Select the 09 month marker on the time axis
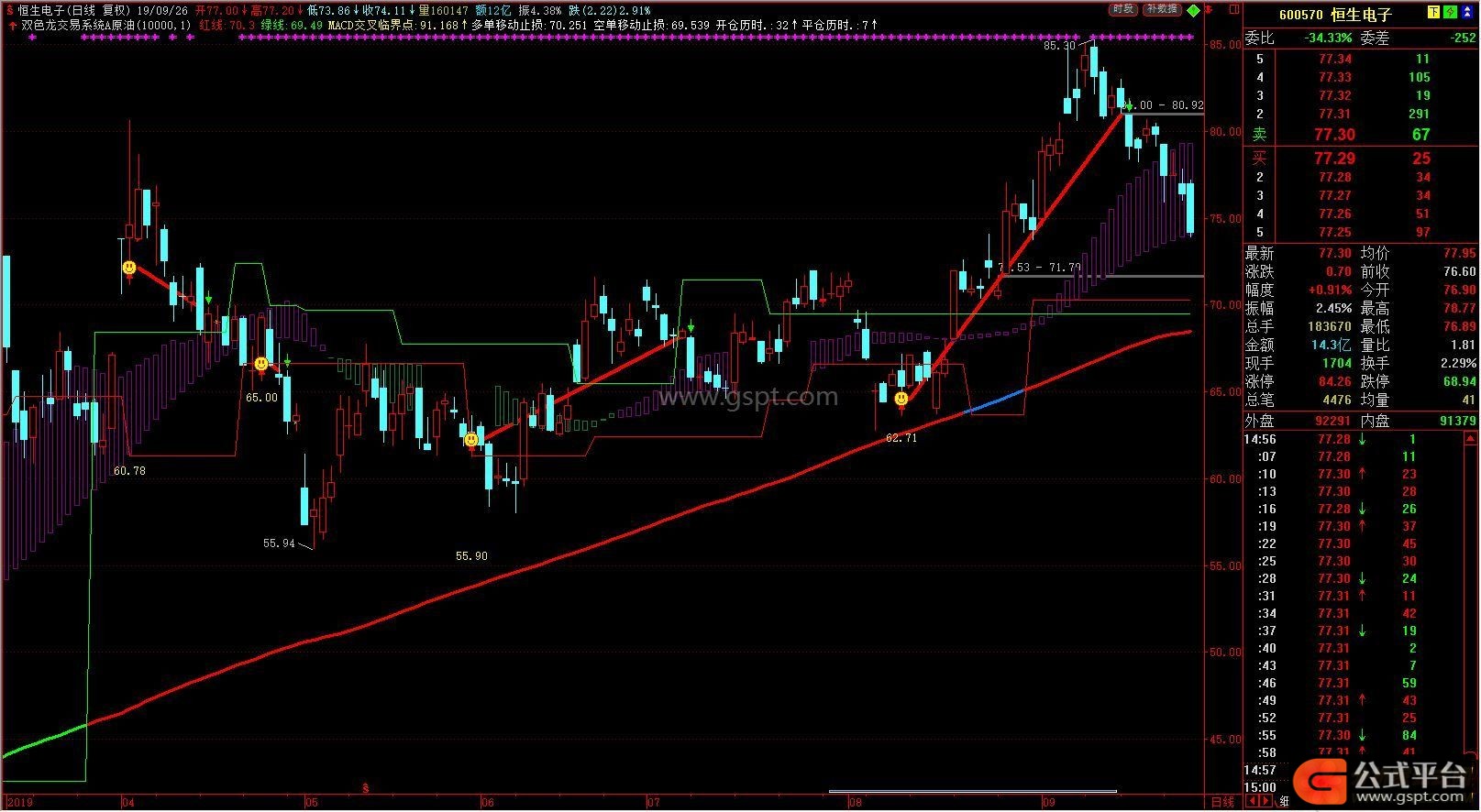 1047,802
